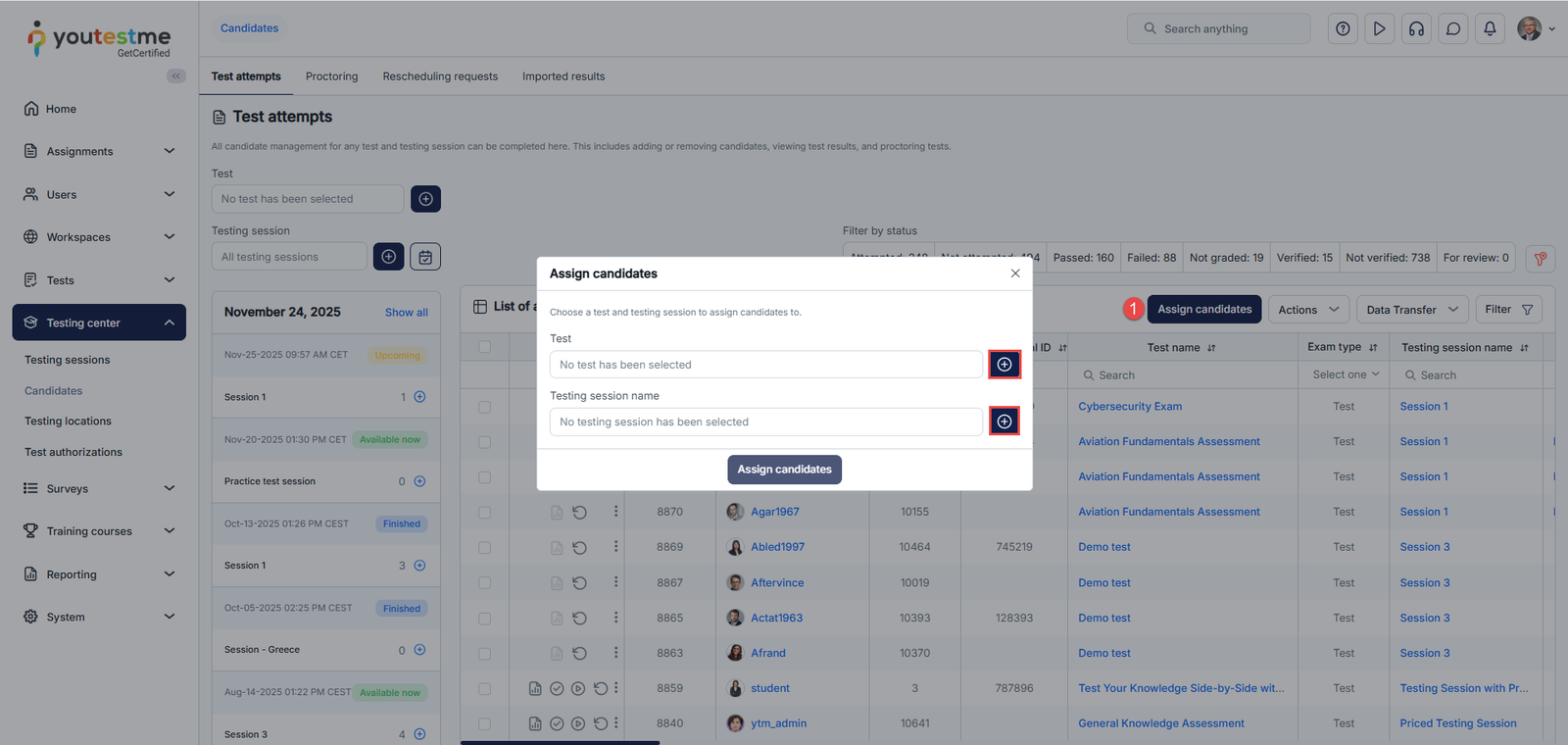
Task: Click the headset support icon
Action: point(1416,28)
